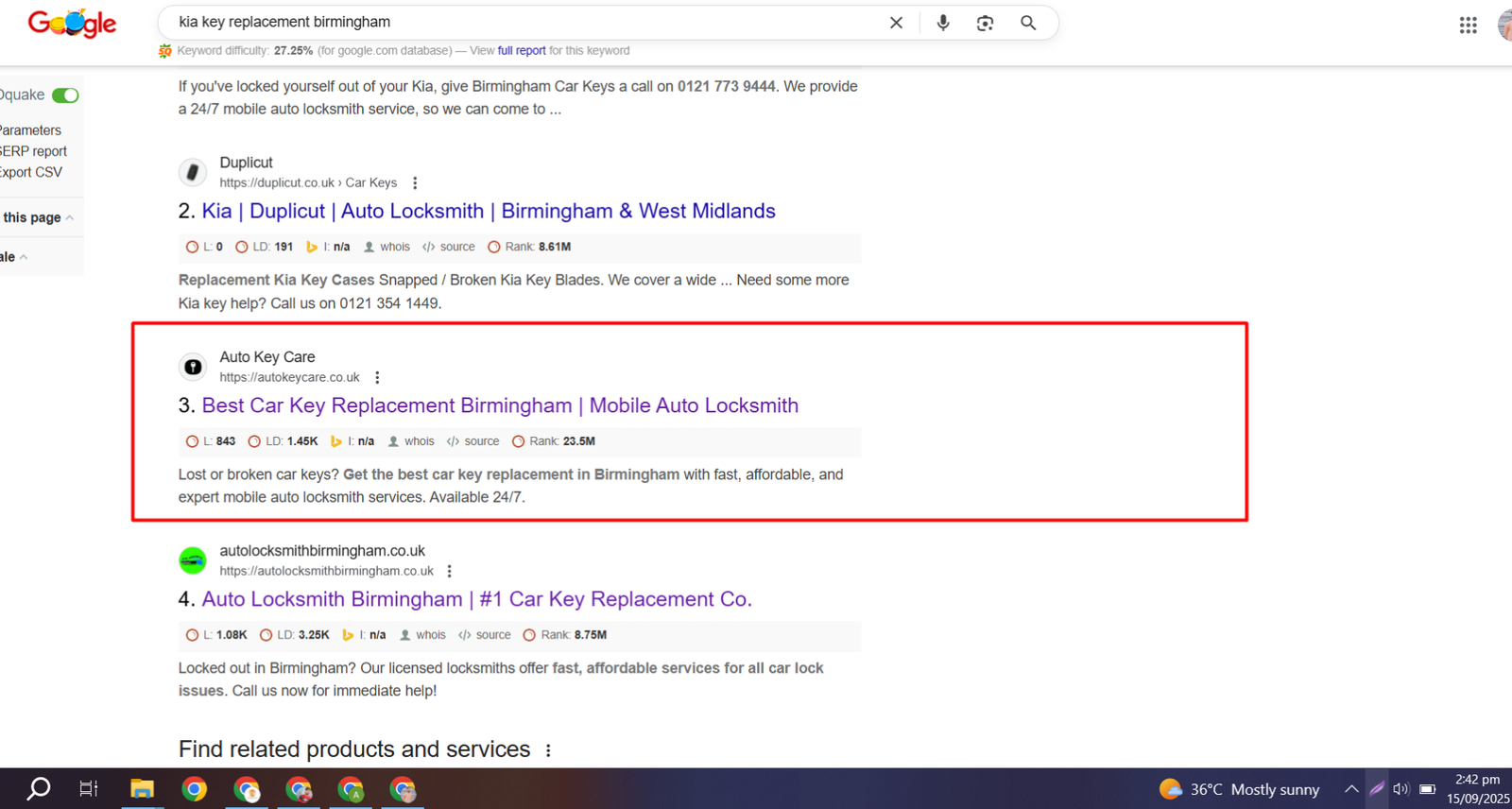Open the Google apps grid
The image size is (1512, 809).
(1468, 26)
